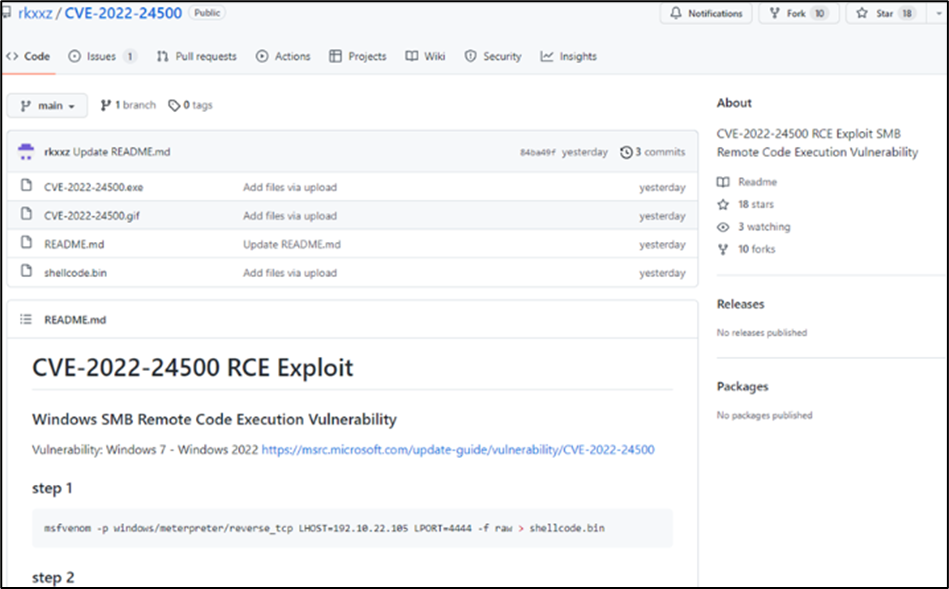Open the CVE-2022-24500.exe file
The image size is (949, 589).
(94, 187)
